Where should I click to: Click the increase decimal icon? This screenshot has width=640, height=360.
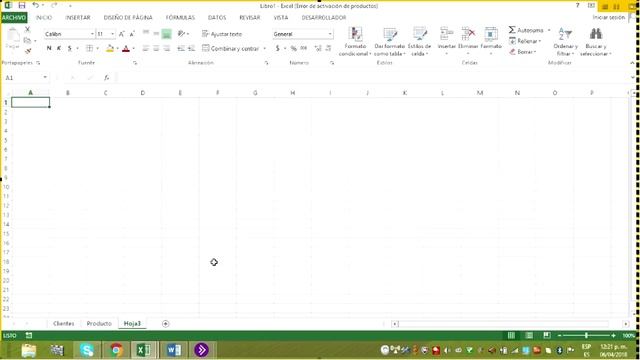coord(318,48)
